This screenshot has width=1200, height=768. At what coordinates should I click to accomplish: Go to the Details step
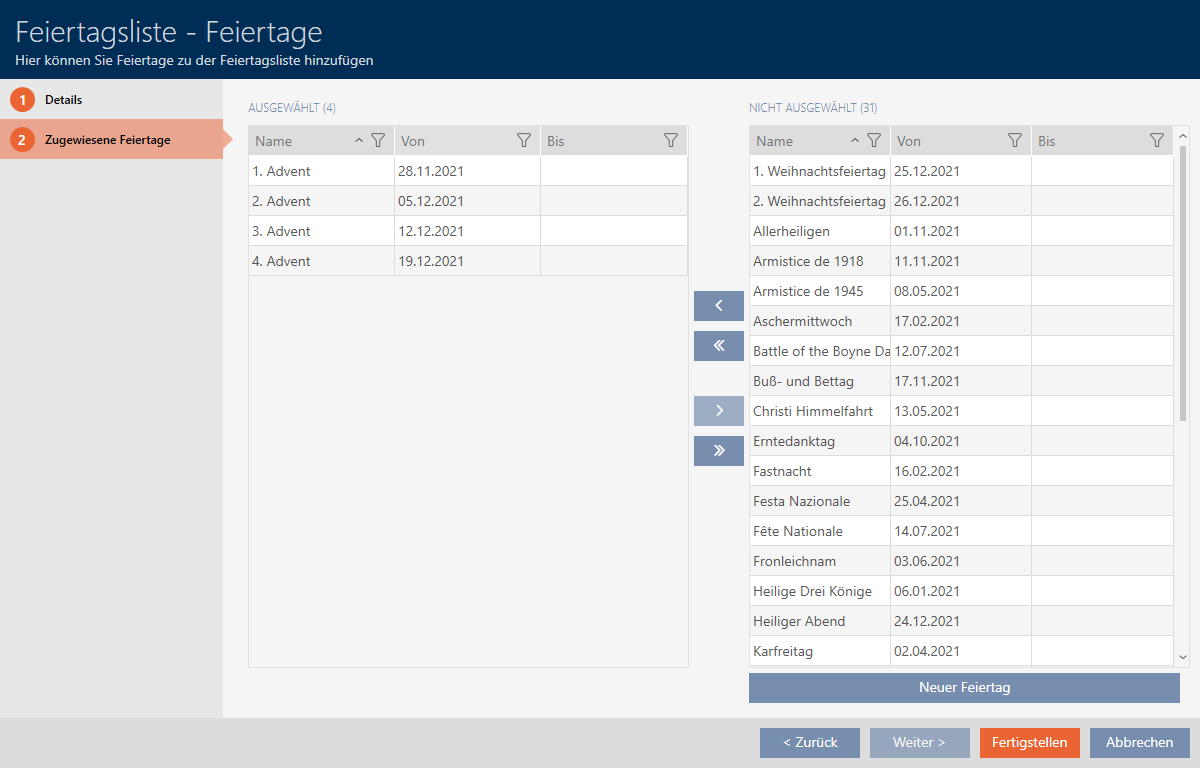63,100
